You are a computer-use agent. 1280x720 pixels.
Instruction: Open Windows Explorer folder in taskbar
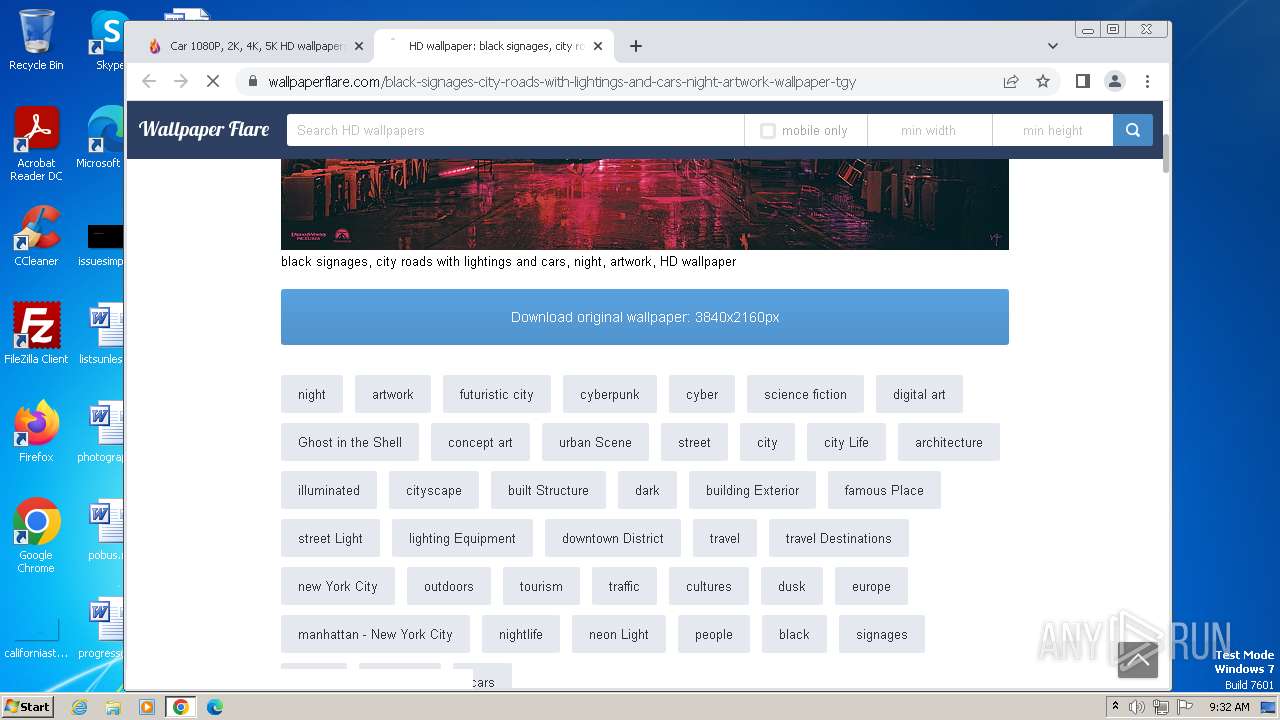(113, 707)
